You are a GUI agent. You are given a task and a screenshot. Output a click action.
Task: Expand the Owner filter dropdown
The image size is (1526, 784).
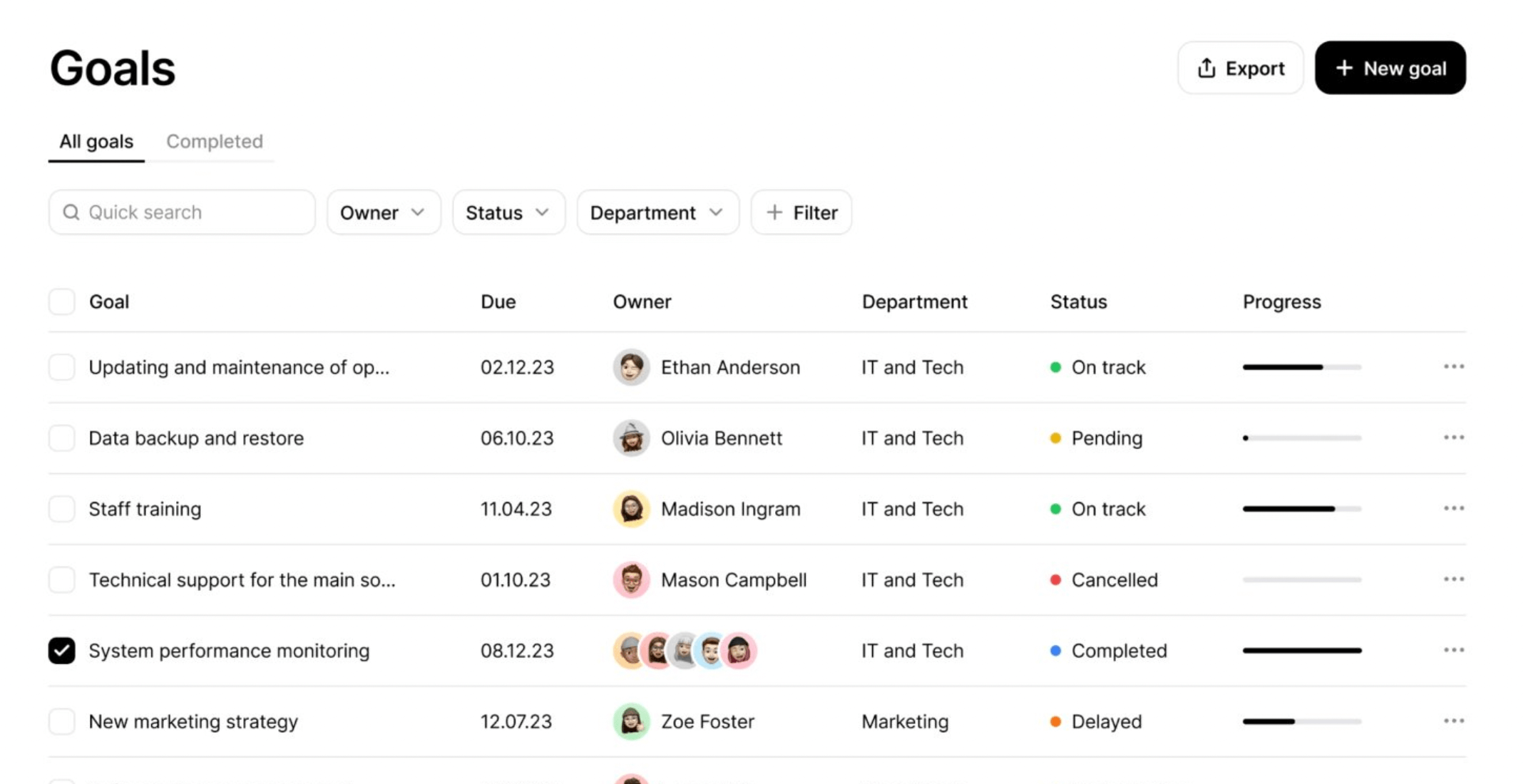pos(383,212)
